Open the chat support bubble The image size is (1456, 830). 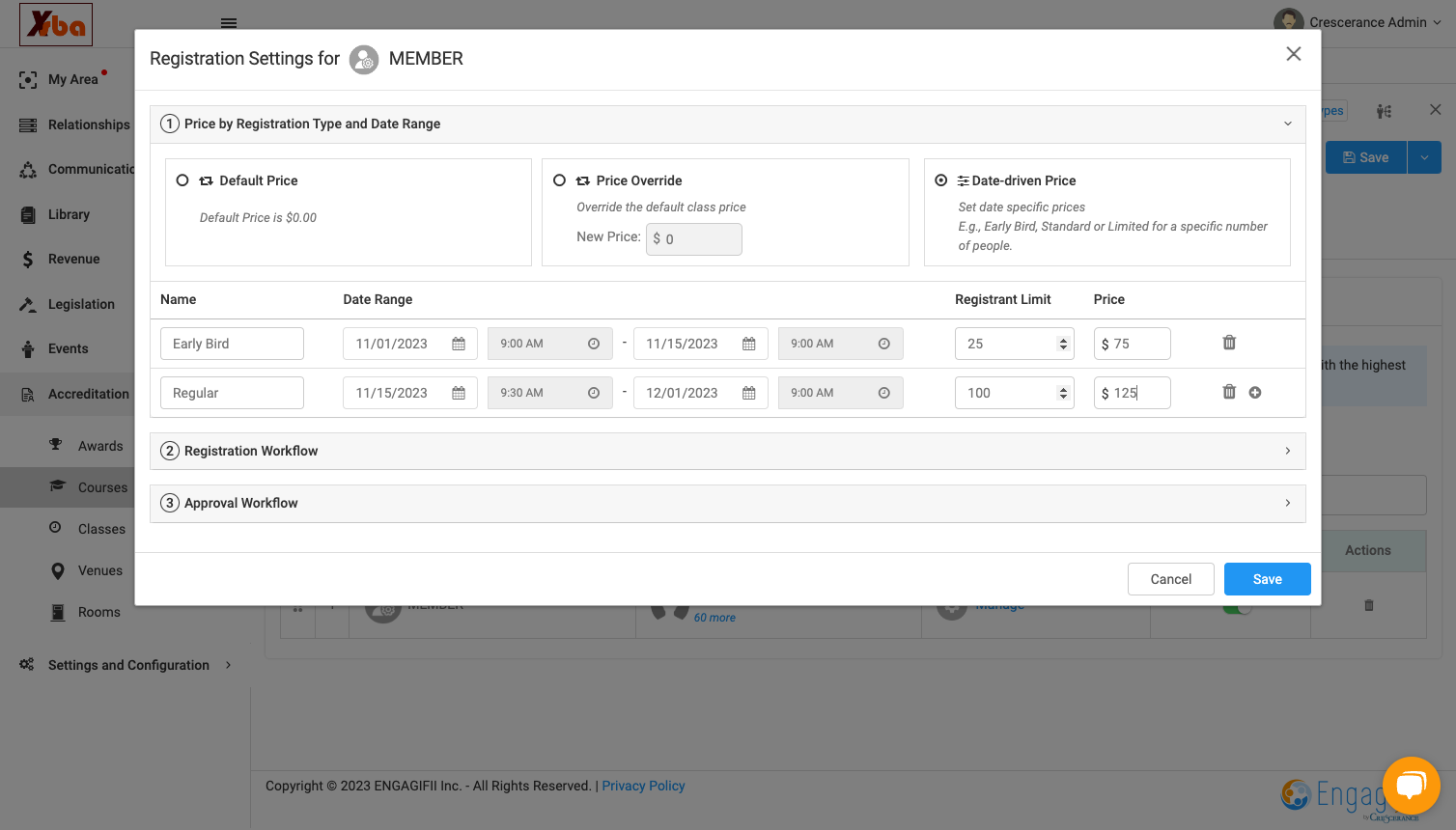pyautogui.click(x=1411, y=786)
